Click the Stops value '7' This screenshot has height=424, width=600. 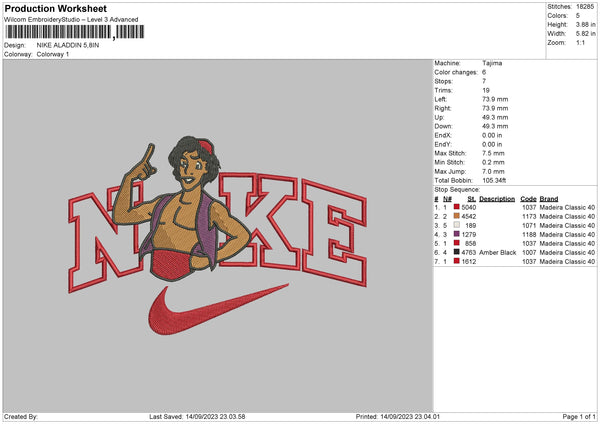[x=484, y=81]
